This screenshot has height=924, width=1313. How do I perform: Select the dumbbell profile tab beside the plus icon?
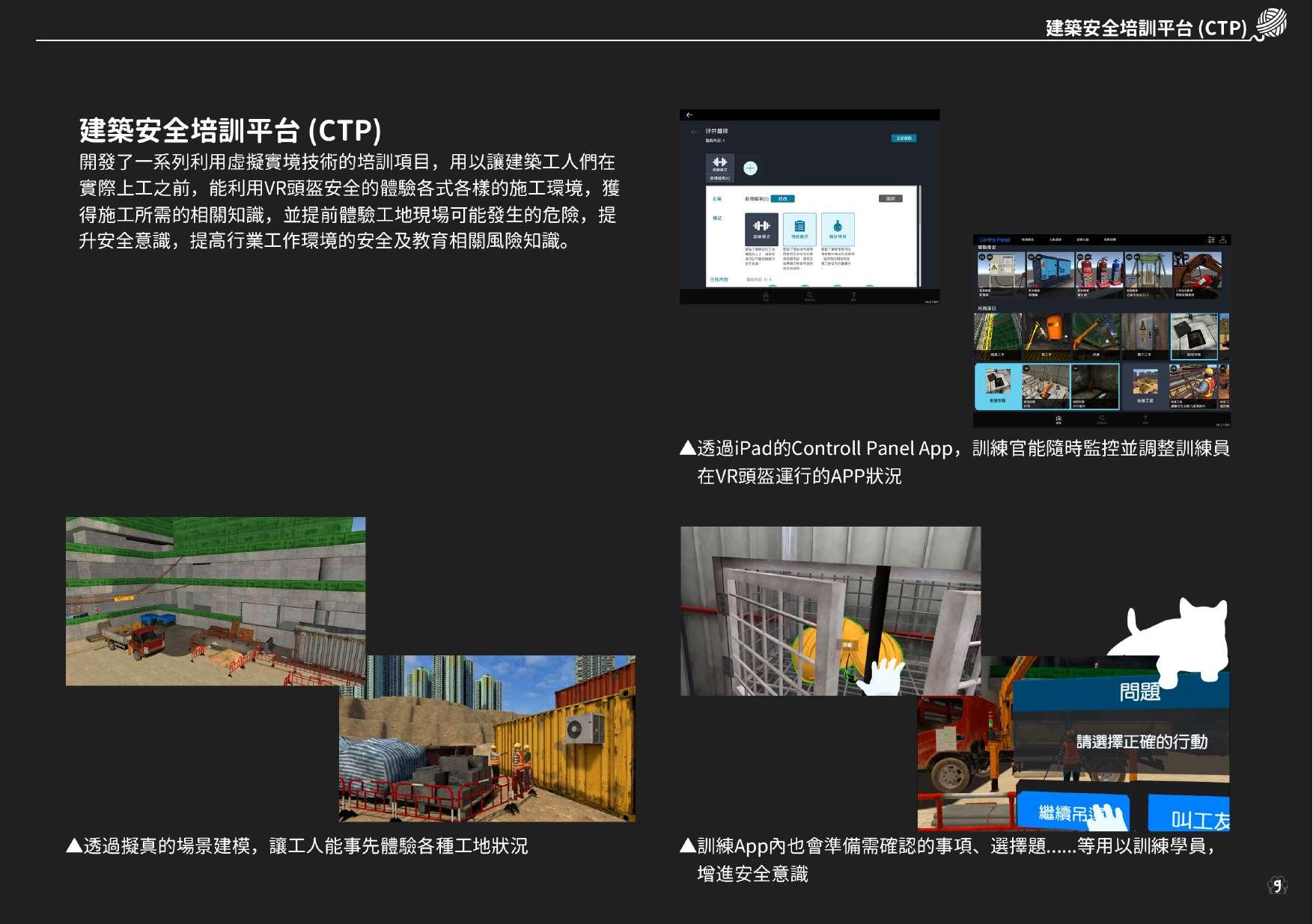pyautogui.click(x=720, y=168)
